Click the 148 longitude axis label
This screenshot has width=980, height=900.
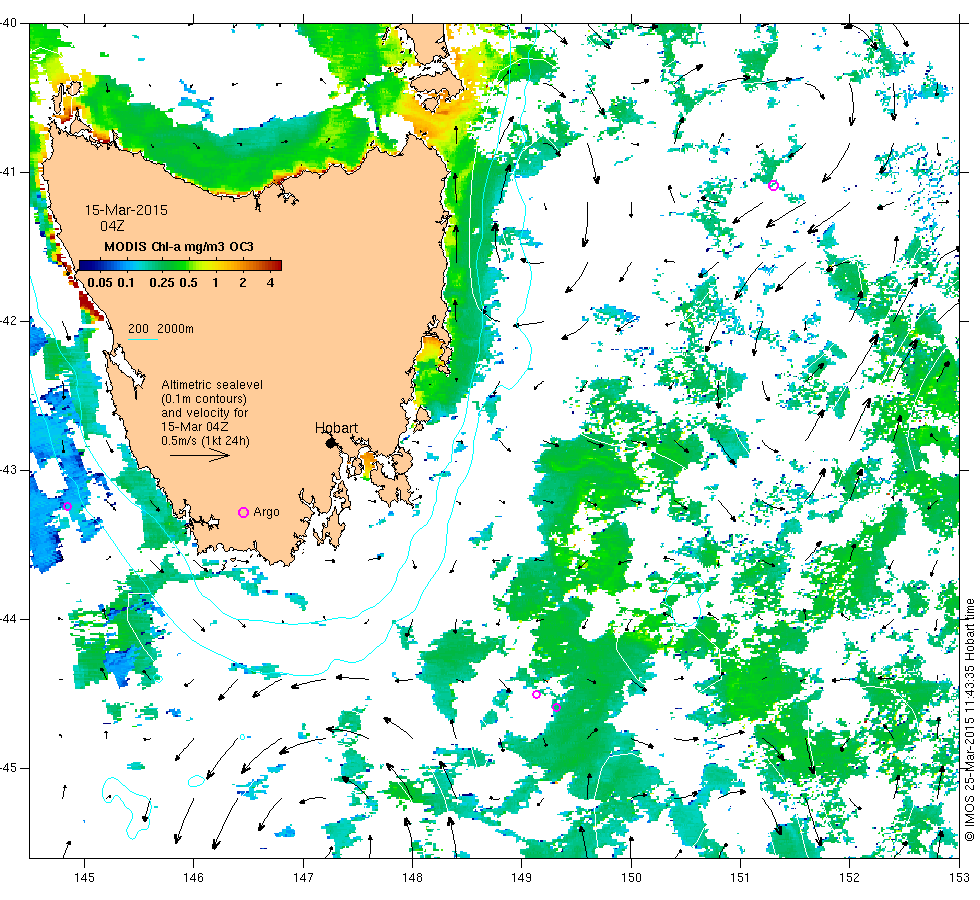(x=412, y=878)
